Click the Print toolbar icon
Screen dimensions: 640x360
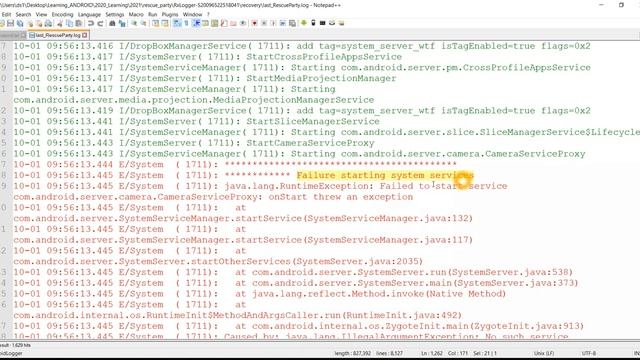coord(48,23)
